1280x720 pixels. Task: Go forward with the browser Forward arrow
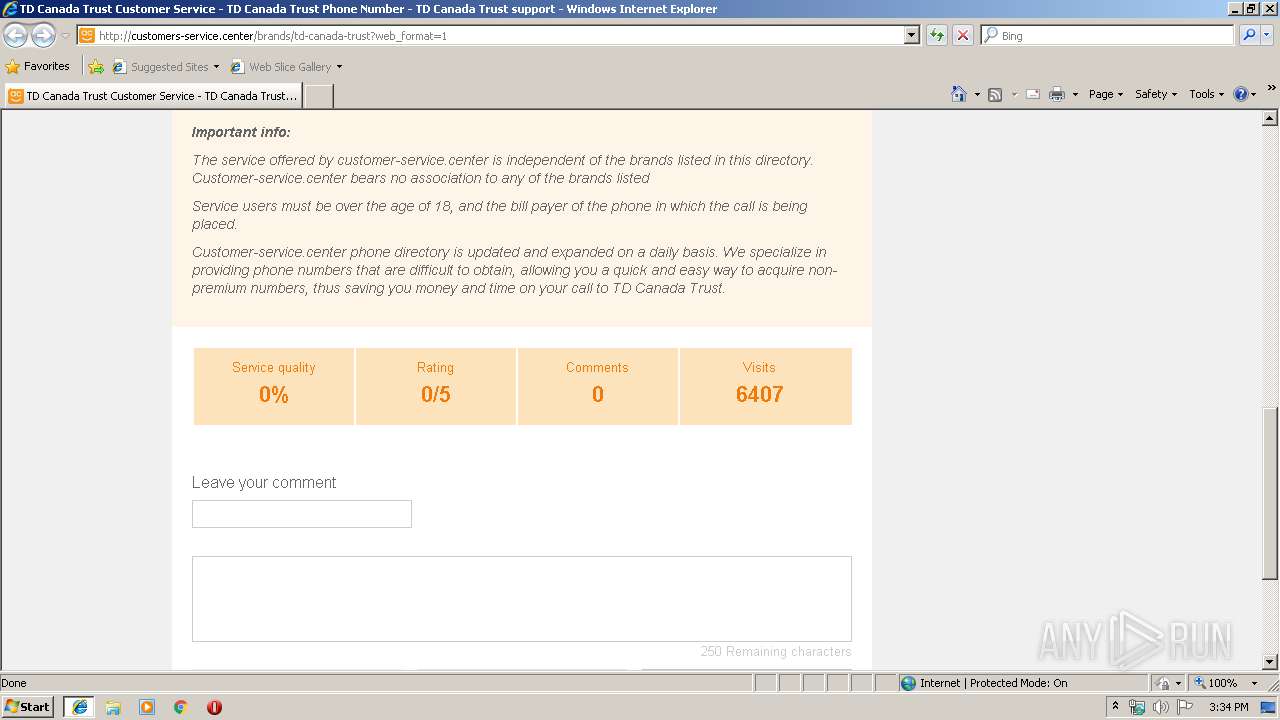coord(43,35)
